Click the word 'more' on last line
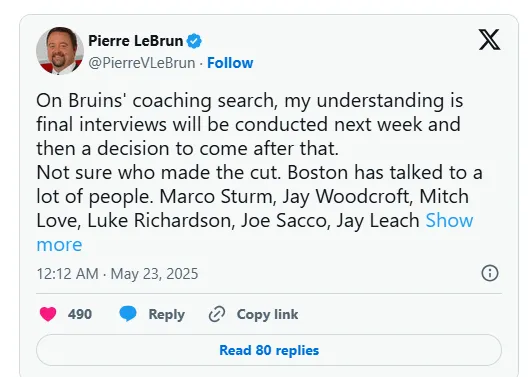This screenshot has width=532, height=377. pyautogui.click(x=59, y=244)
